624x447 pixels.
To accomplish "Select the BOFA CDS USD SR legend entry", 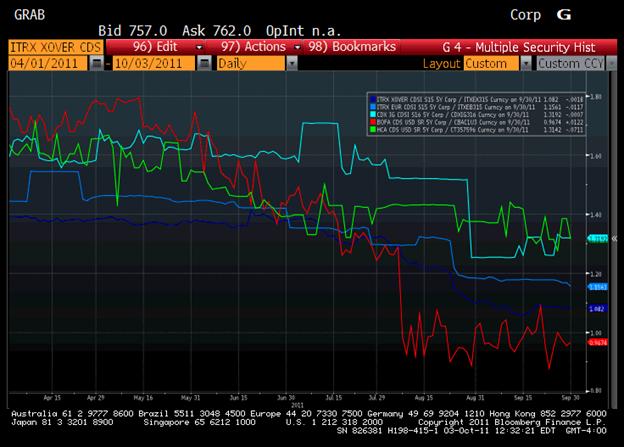I will pos(476,122).
